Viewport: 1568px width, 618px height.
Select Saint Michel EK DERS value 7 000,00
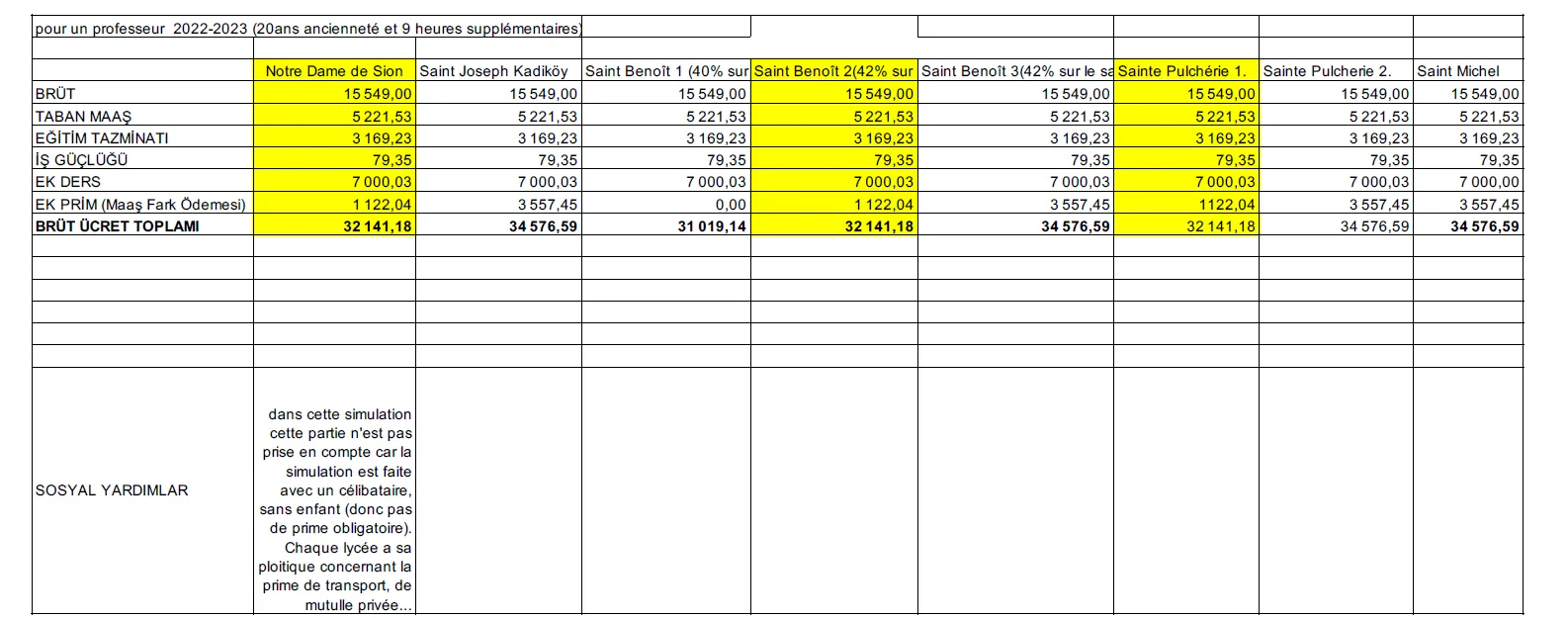(x=1468, y=181)
